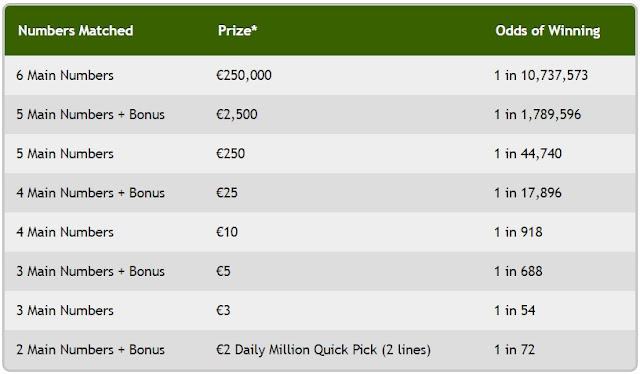Select 4 Main Numbers + Bonus row
Image resolution: width=640 pixels, height=374 pixels.
pos(320,193)
